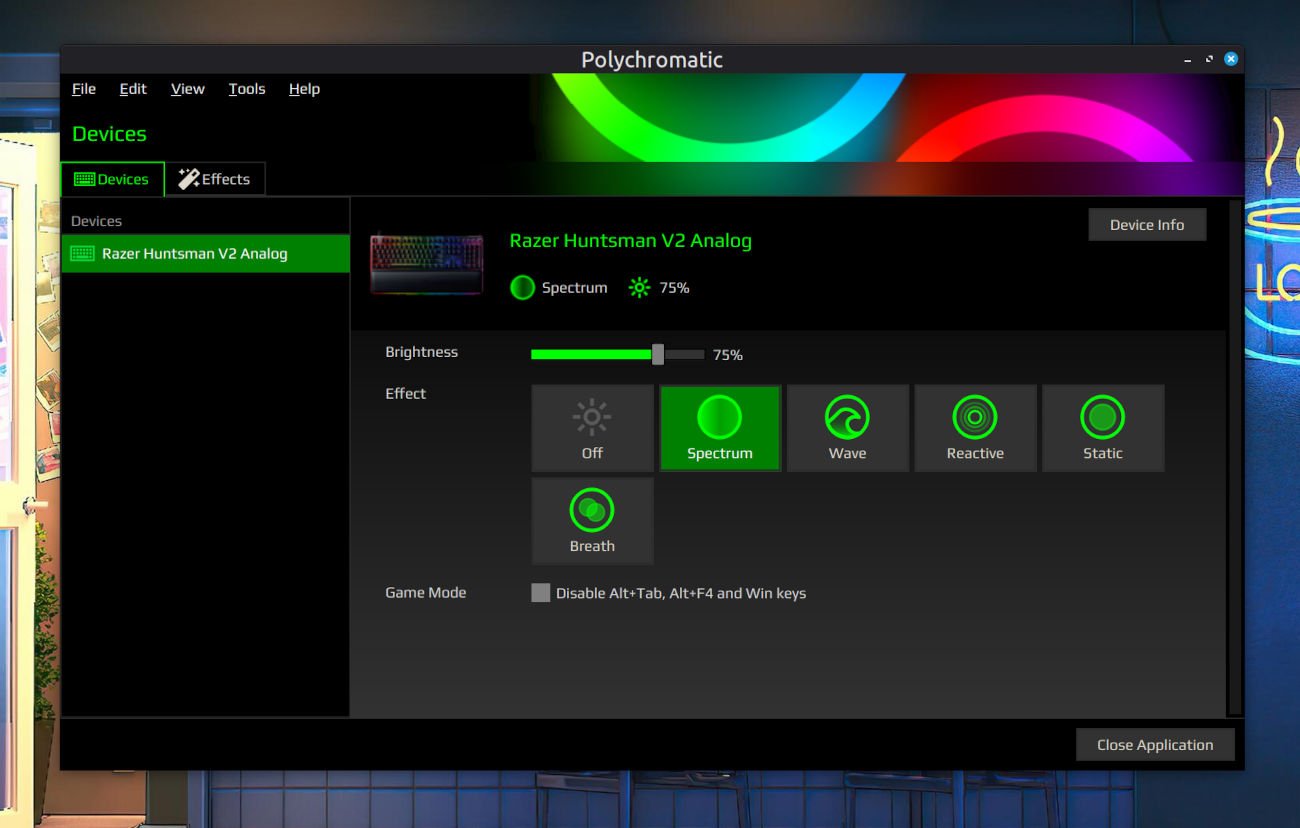The image size is (1300, 828).
Task: Click the keyboard icon in the Devices tab
Action: click(85, 179)
